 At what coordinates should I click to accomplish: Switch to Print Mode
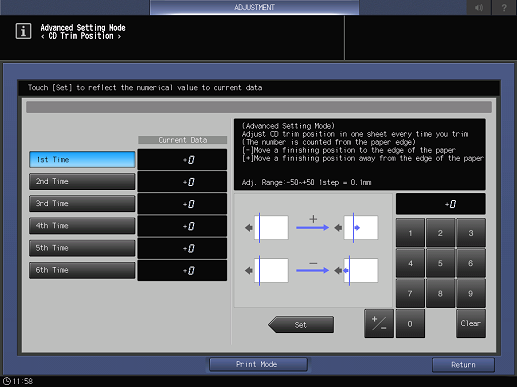click(x=258, y=364)
